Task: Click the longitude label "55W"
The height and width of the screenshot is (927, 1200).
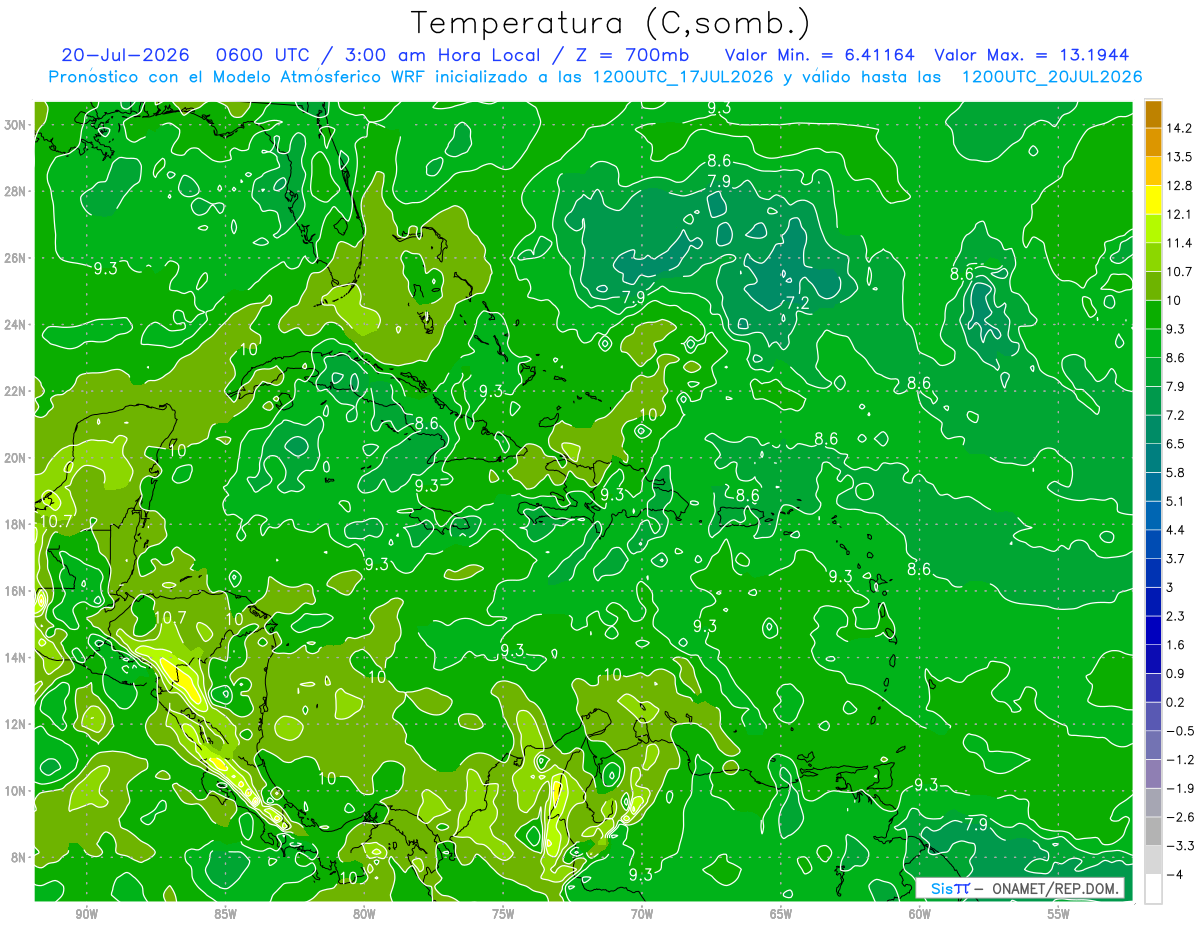Action: [x=1059, y=914]
